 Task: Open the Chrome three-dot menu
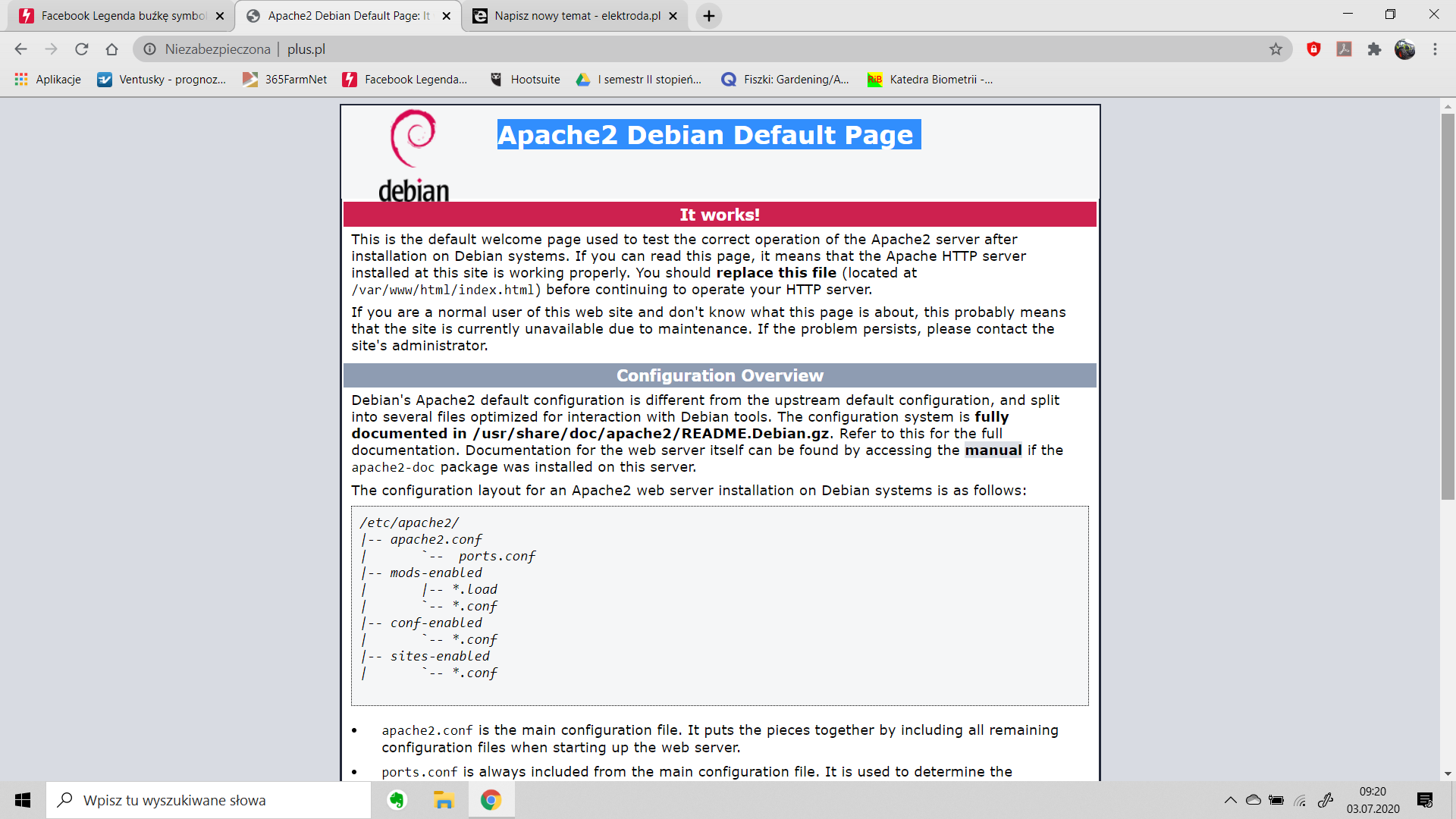1435,49
